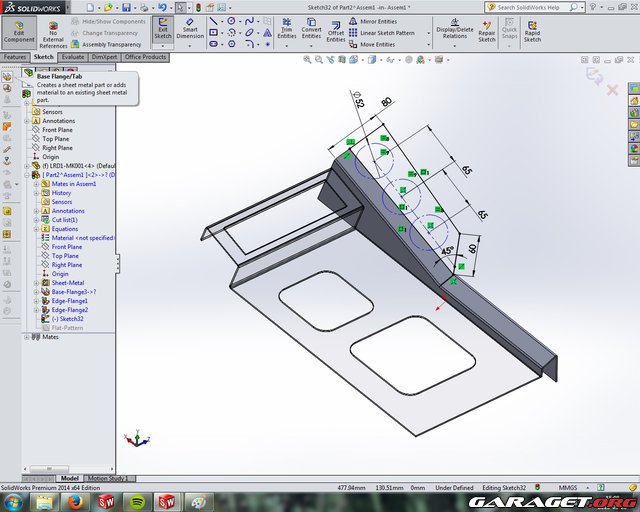Expand the Mates in Assem1 folder

pos(35,184)
